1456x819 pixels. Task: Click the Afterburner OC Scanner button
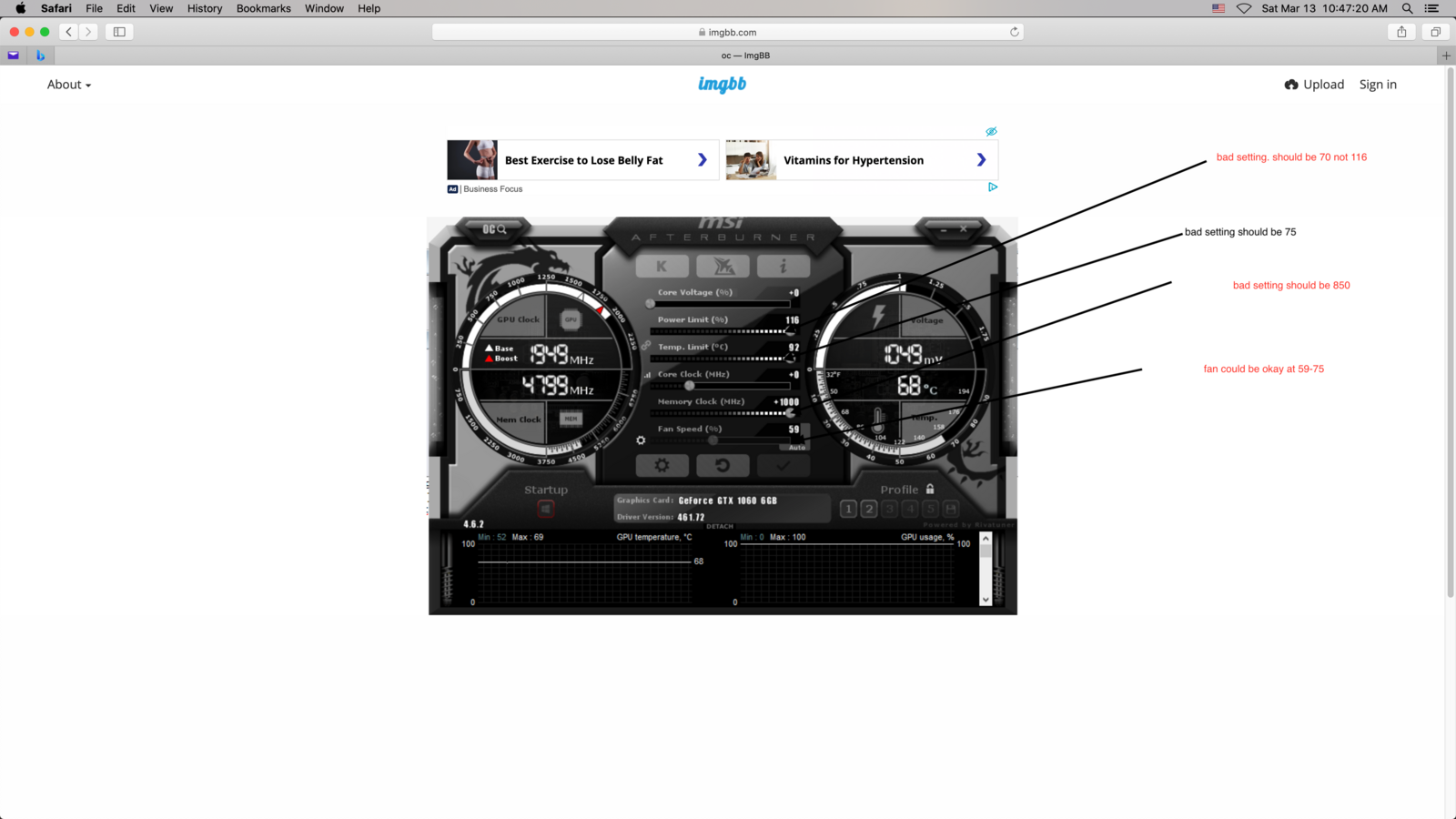pyautogui.click(x=494, y=229)
